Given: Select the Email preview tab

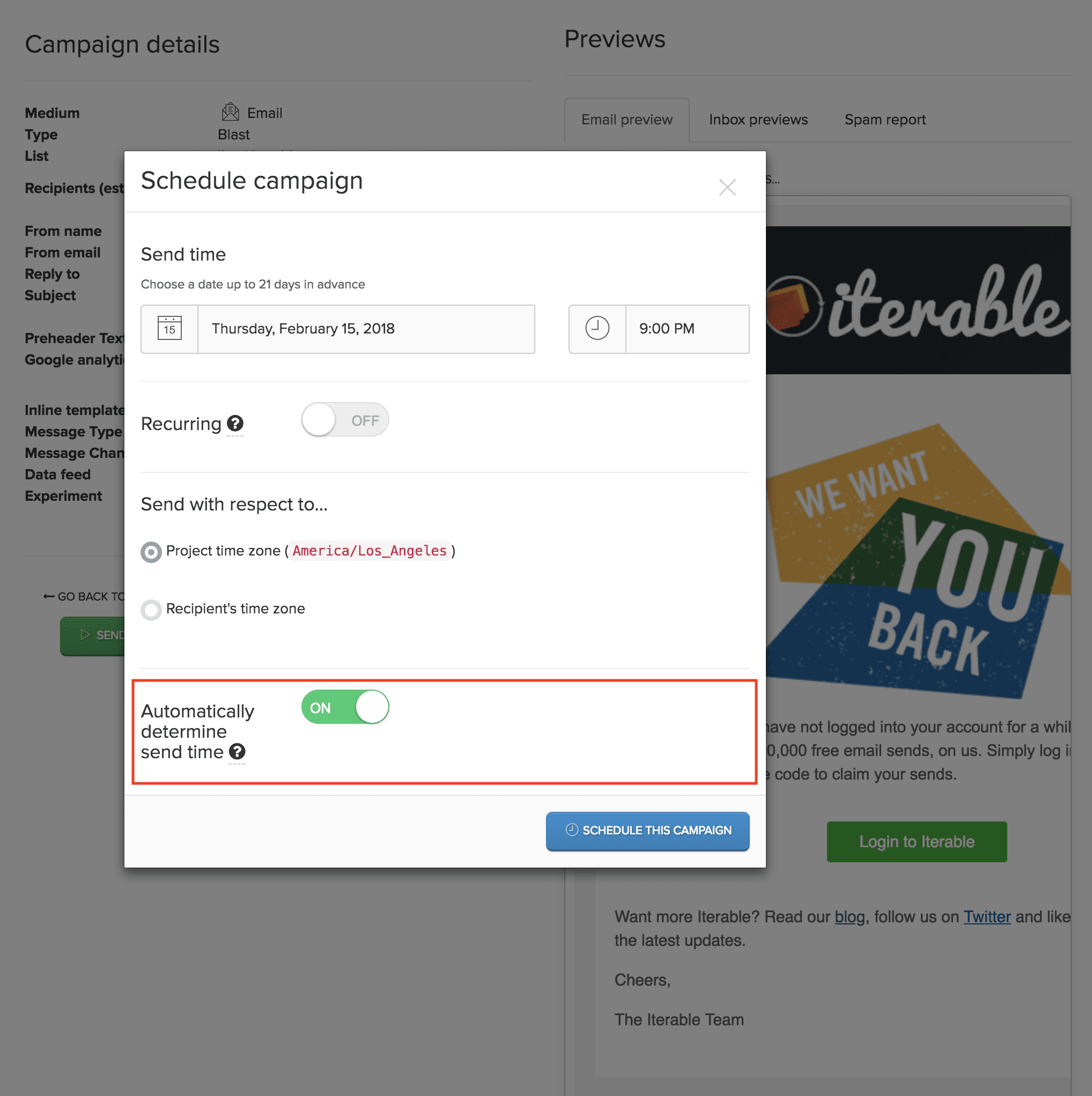Looking at the screenshot, I should pos(626,120).
